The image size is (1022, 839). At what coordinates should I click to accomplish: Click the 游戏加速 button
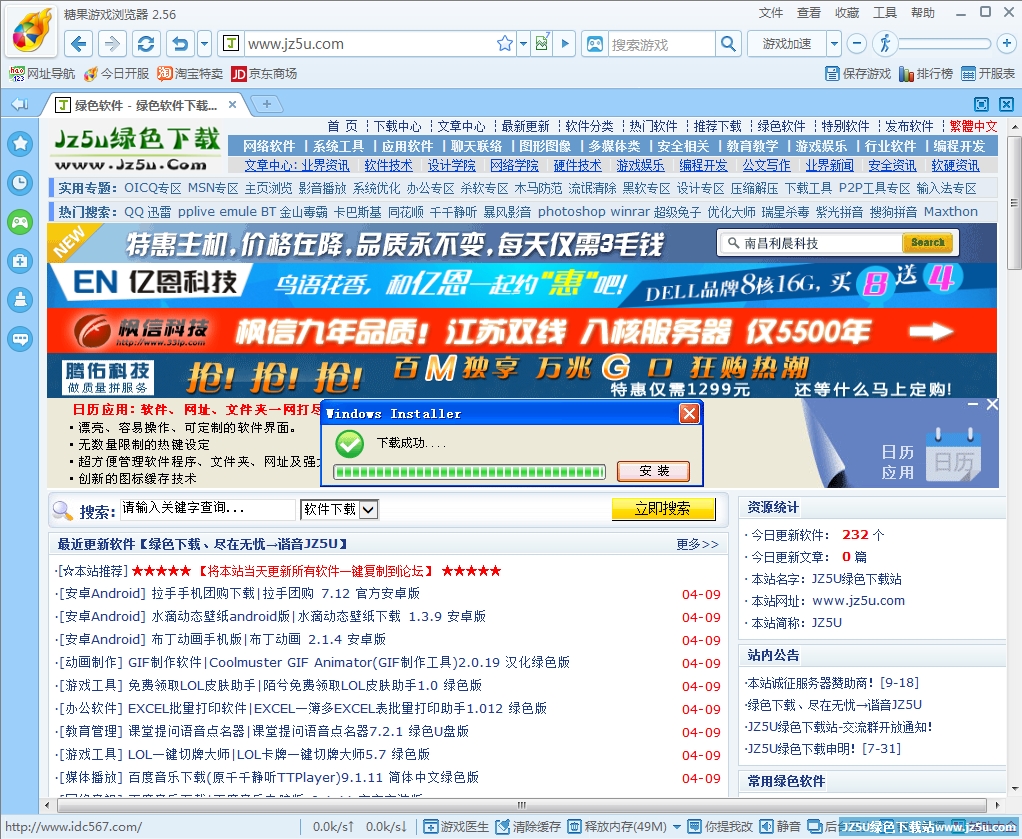tap(787, 44)
